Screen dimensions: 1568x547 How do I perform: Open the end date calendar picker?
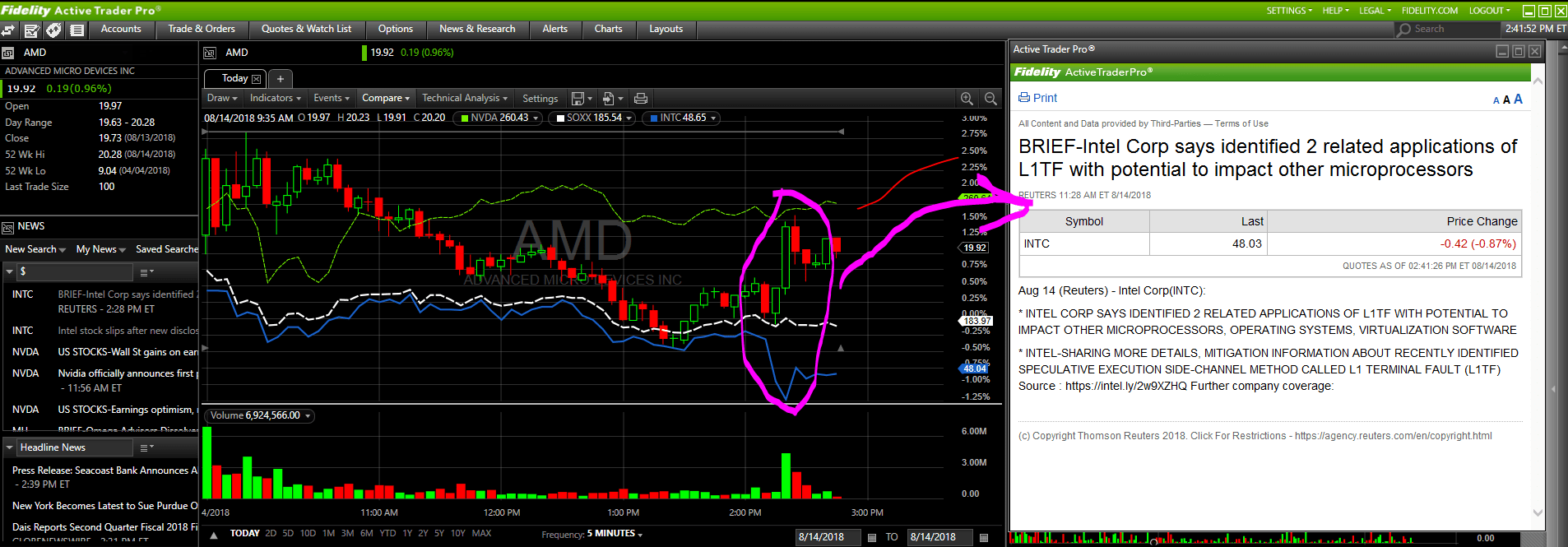[x=983, y=537]
